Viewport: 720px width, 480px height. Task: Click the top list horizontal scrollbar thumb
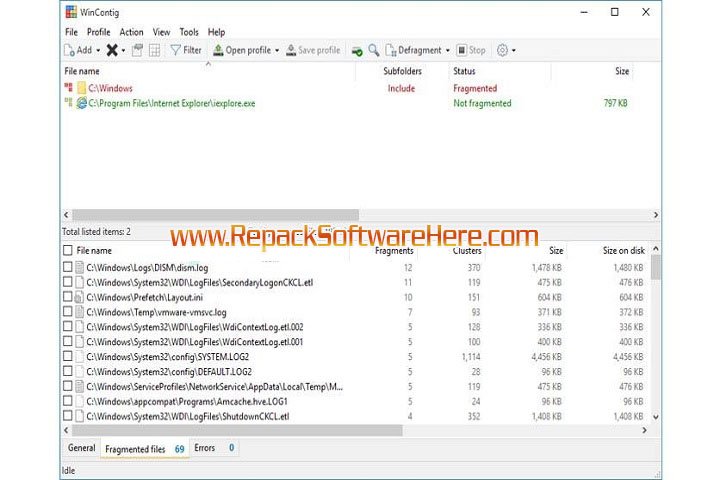coord(215,215)
